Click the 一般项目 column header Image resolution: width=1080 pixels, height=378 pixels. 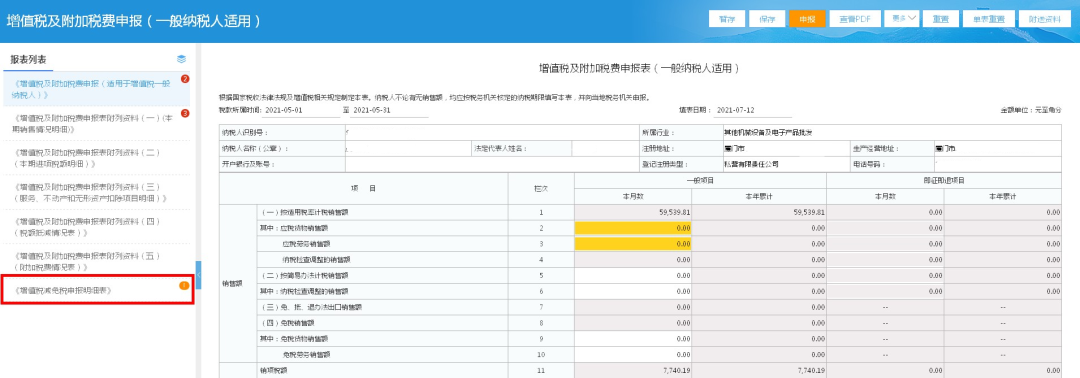tap(700, 180)
